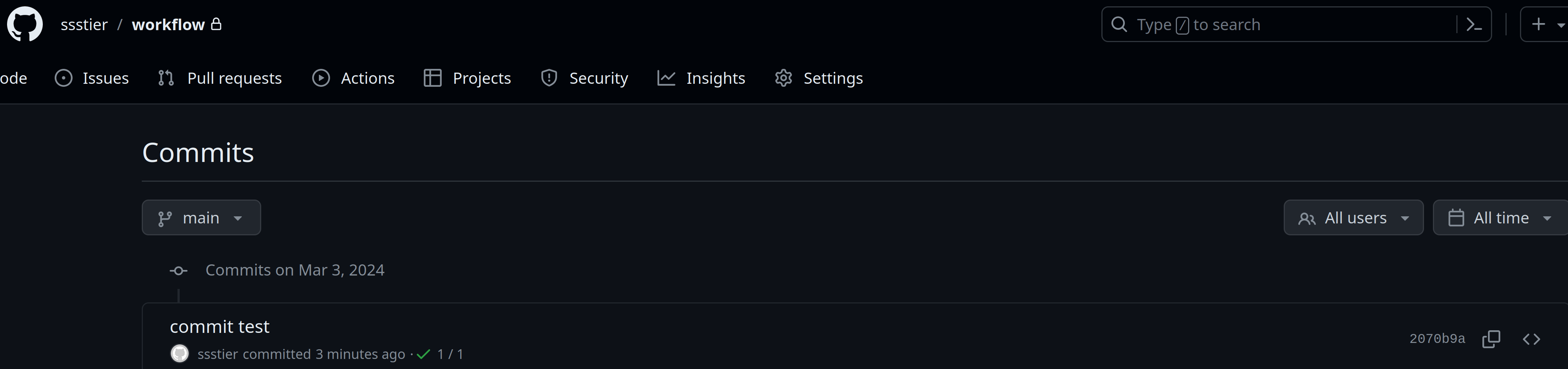Click the ssstier avatar on commit
This screenshot has height=369, width=1568.
pyautogui.click(x=180, y=354)
